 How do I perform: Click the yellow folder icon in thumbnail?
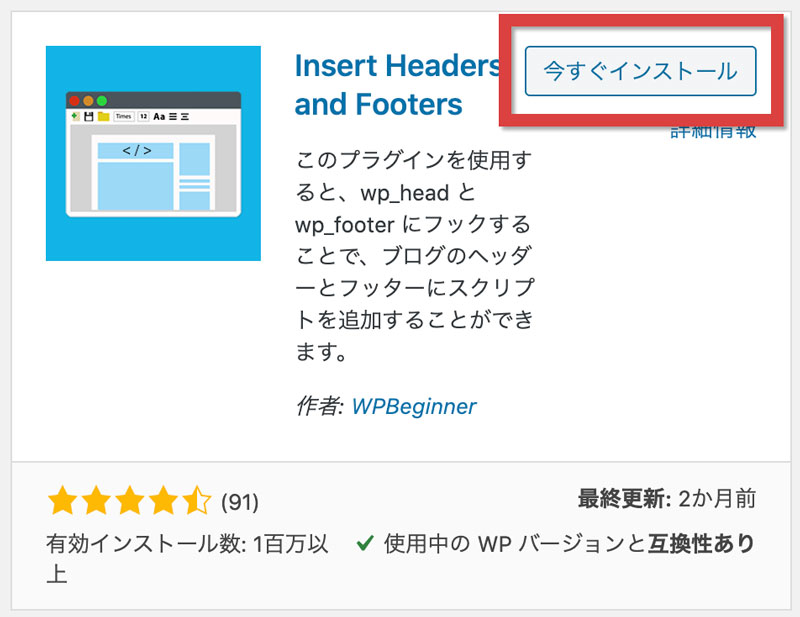(x=103, y=116)
